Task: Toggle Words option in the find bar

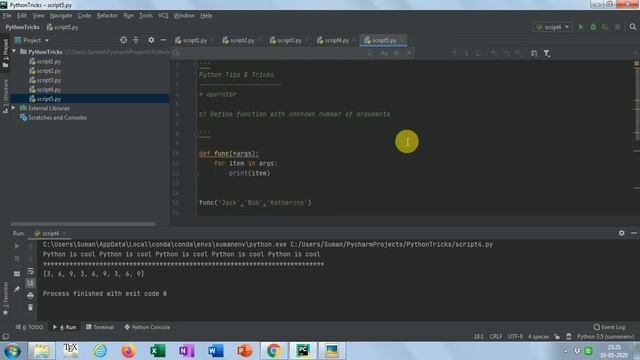Action: point(396,53)
